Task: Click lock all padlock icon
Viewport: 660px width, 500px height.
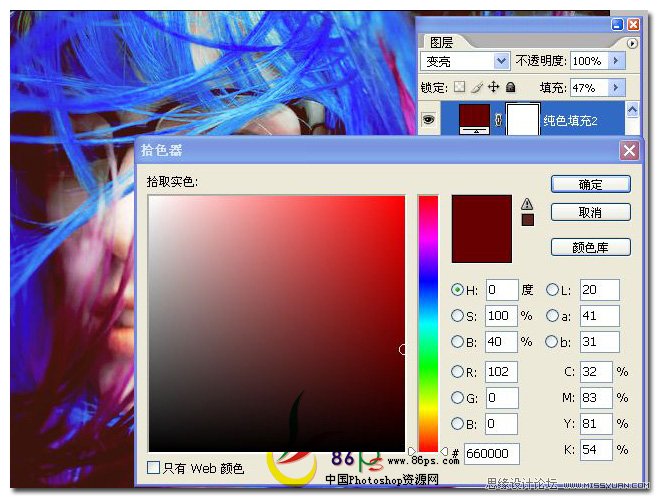Action: [511, 87]
